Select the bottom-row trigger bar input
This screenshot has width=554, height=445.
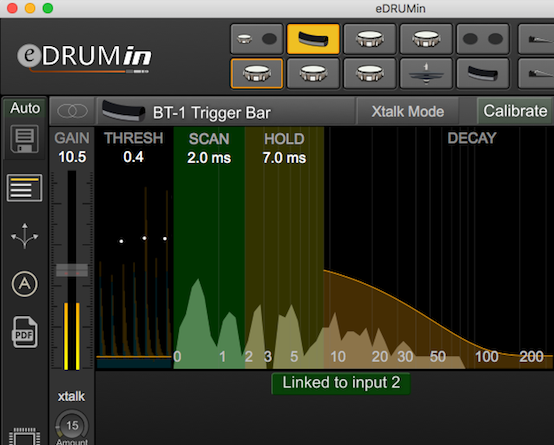click(x=483, y=74)
